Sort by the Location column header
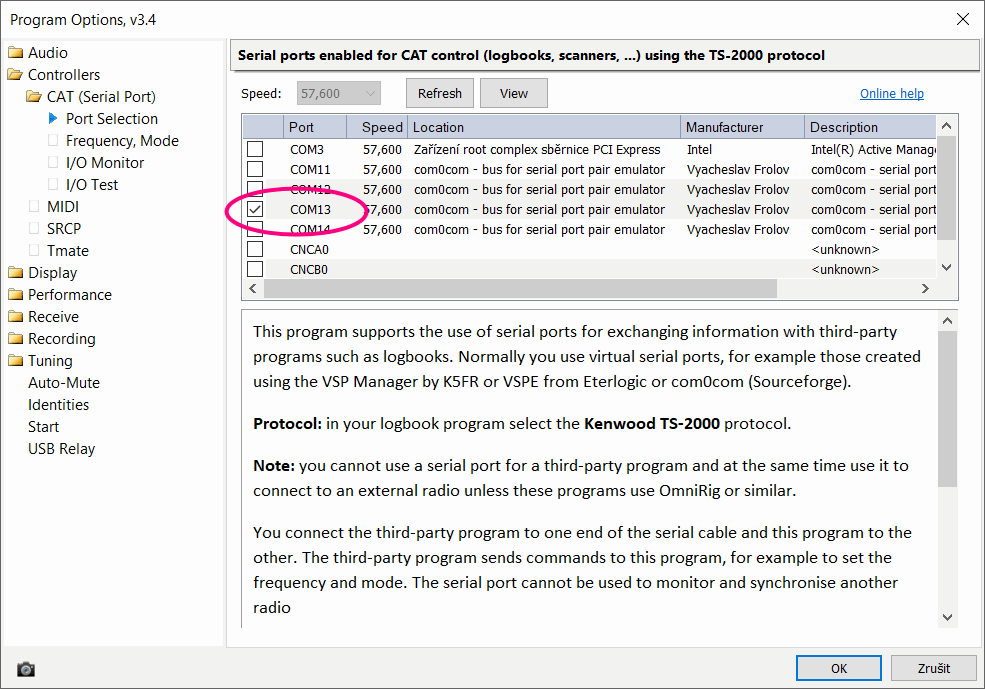 point(544,127)
